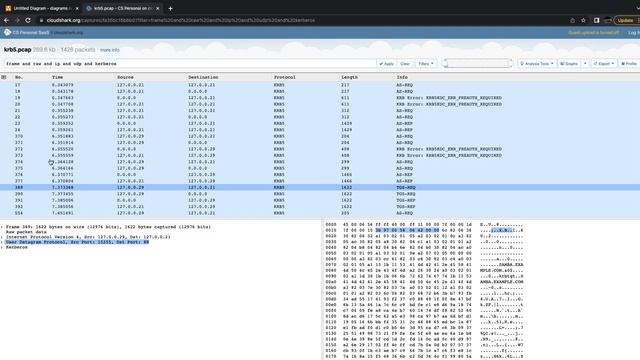The height and width of the screenshot is (360, 640).
Task: Select highlighted packet 389 TGS-REQ row
Action: point(320,187)
